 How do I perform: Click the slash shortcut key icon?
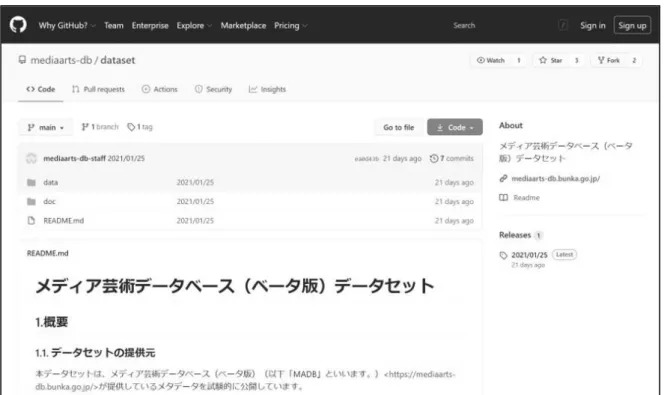pos(563,25)
